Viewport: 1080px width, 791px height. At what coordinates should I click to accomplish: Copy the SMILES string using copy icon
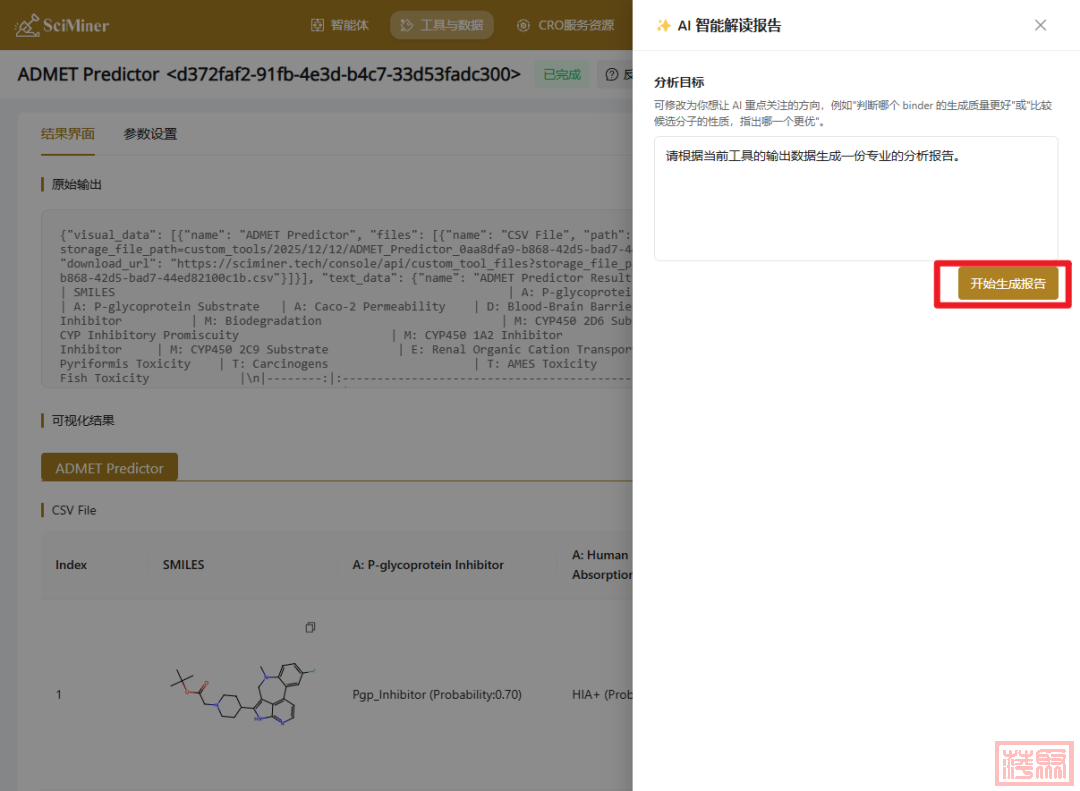[x=310, y=627]
